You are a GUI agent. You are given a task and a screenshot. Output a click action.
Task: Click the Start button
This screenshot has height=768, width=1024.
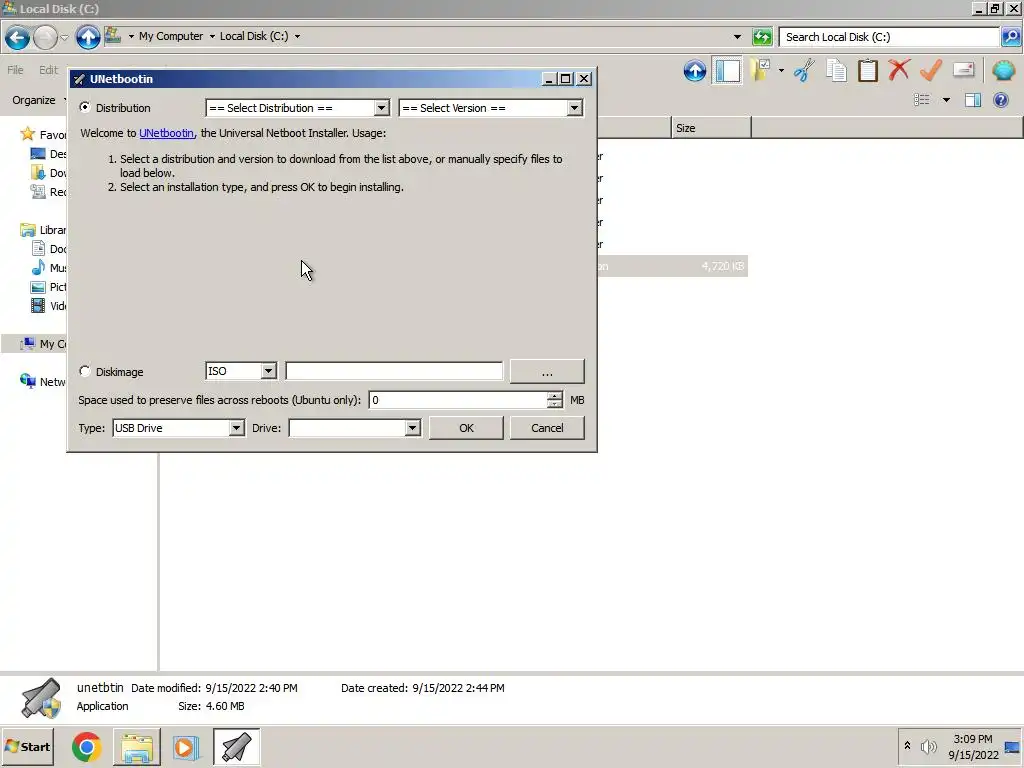coord(28,746)
